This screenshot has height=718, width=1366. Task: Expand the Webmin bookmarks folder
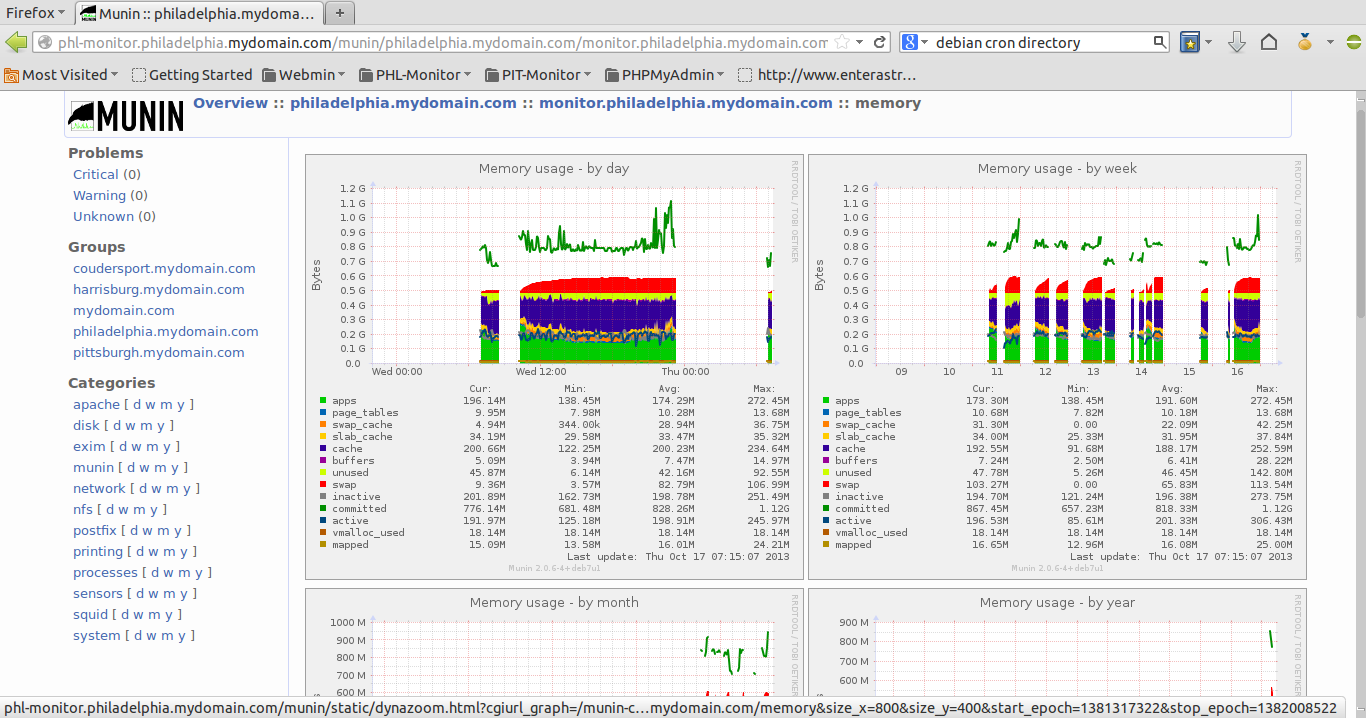[303, 74]
